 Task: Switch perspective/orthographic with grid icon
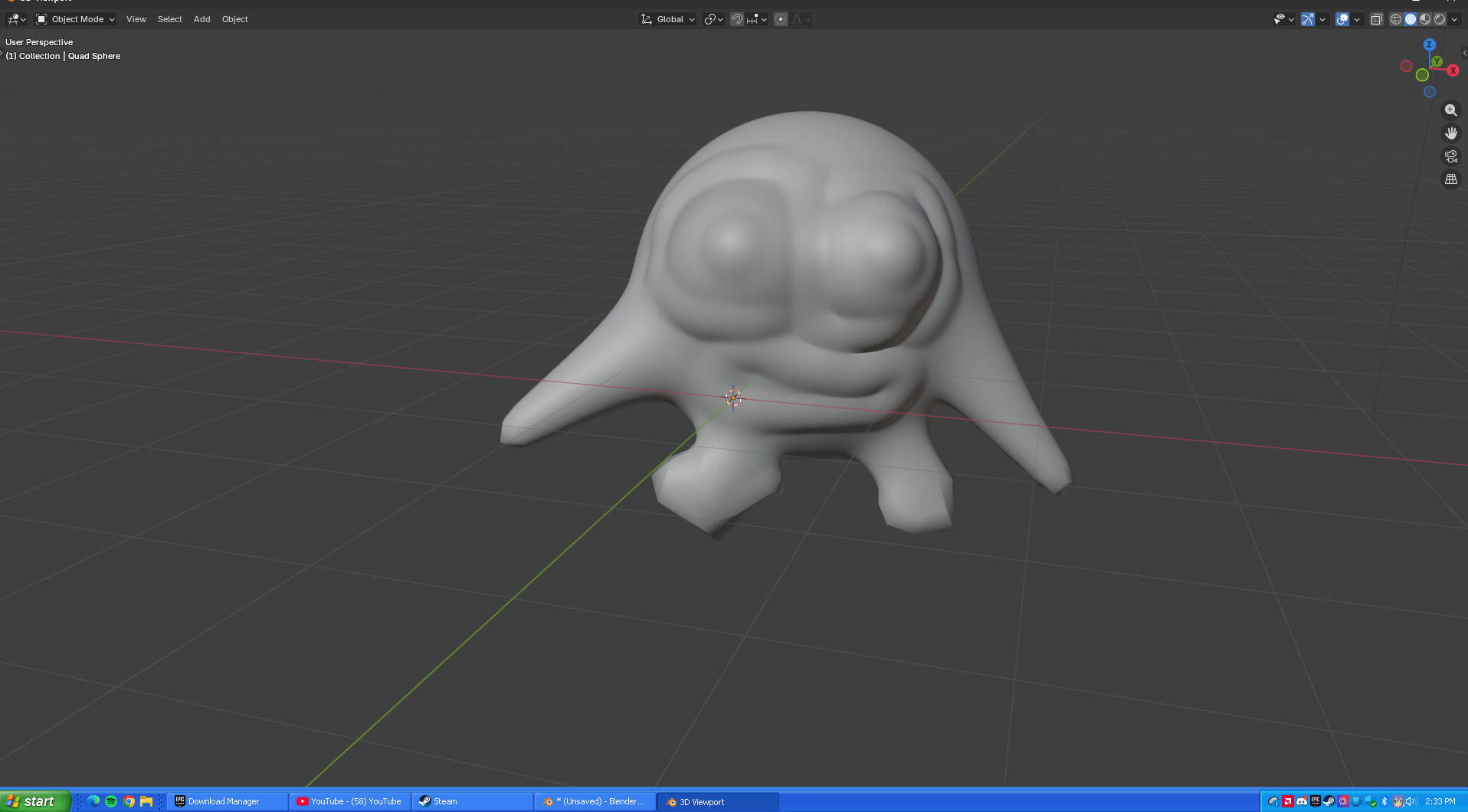click(x=1450, y=179)
